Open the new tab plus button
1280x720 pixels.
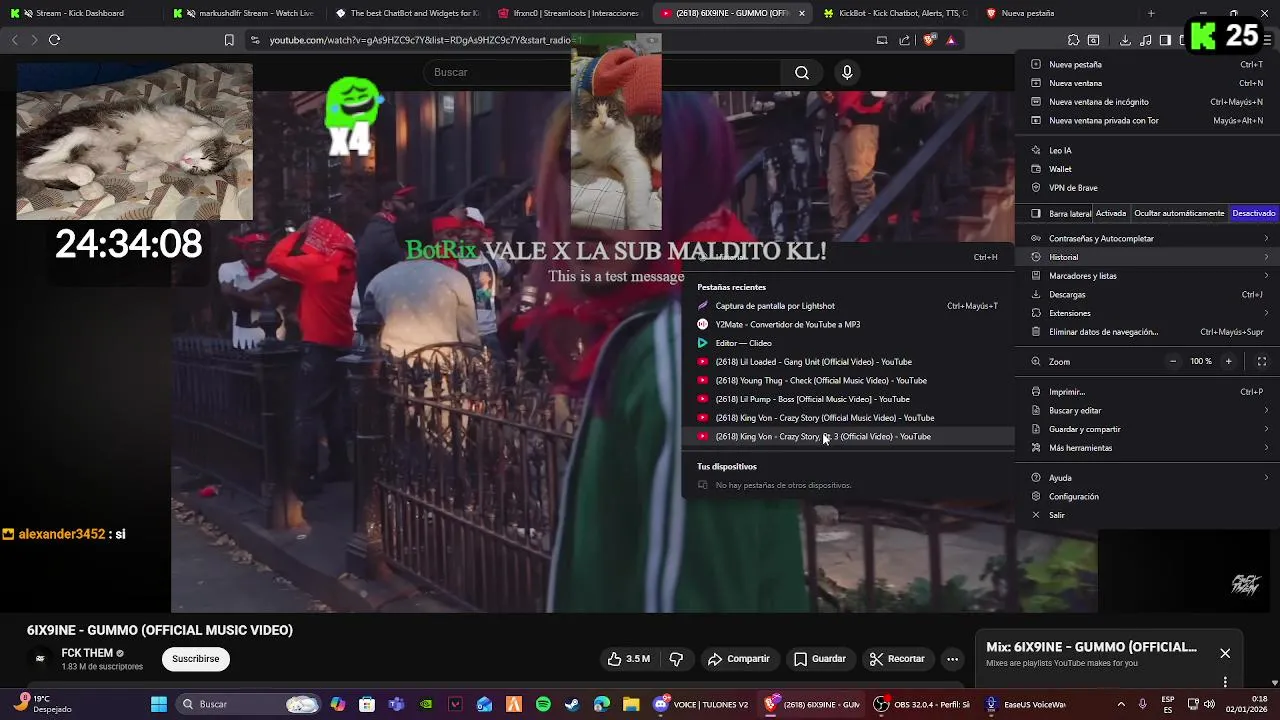coord(1151,13)
